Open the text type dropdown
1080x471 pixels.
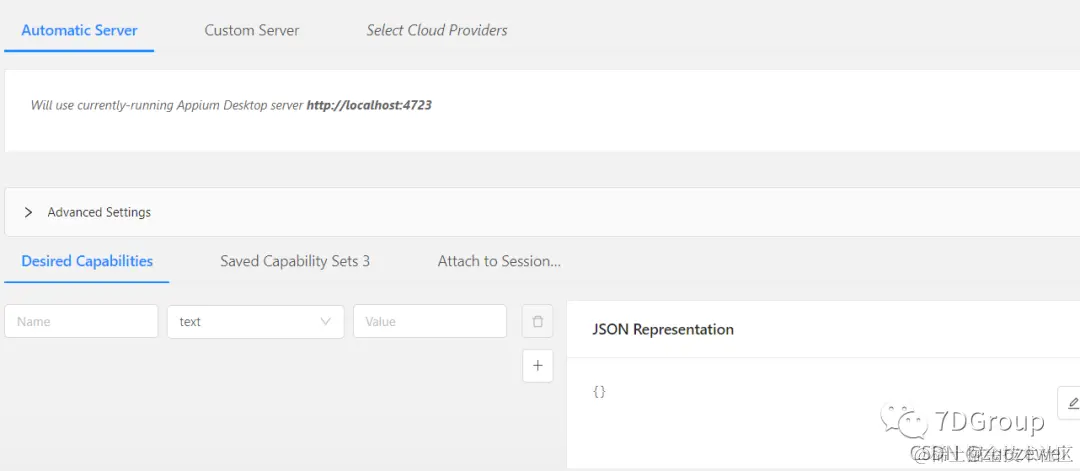click(x=256, y=322)
